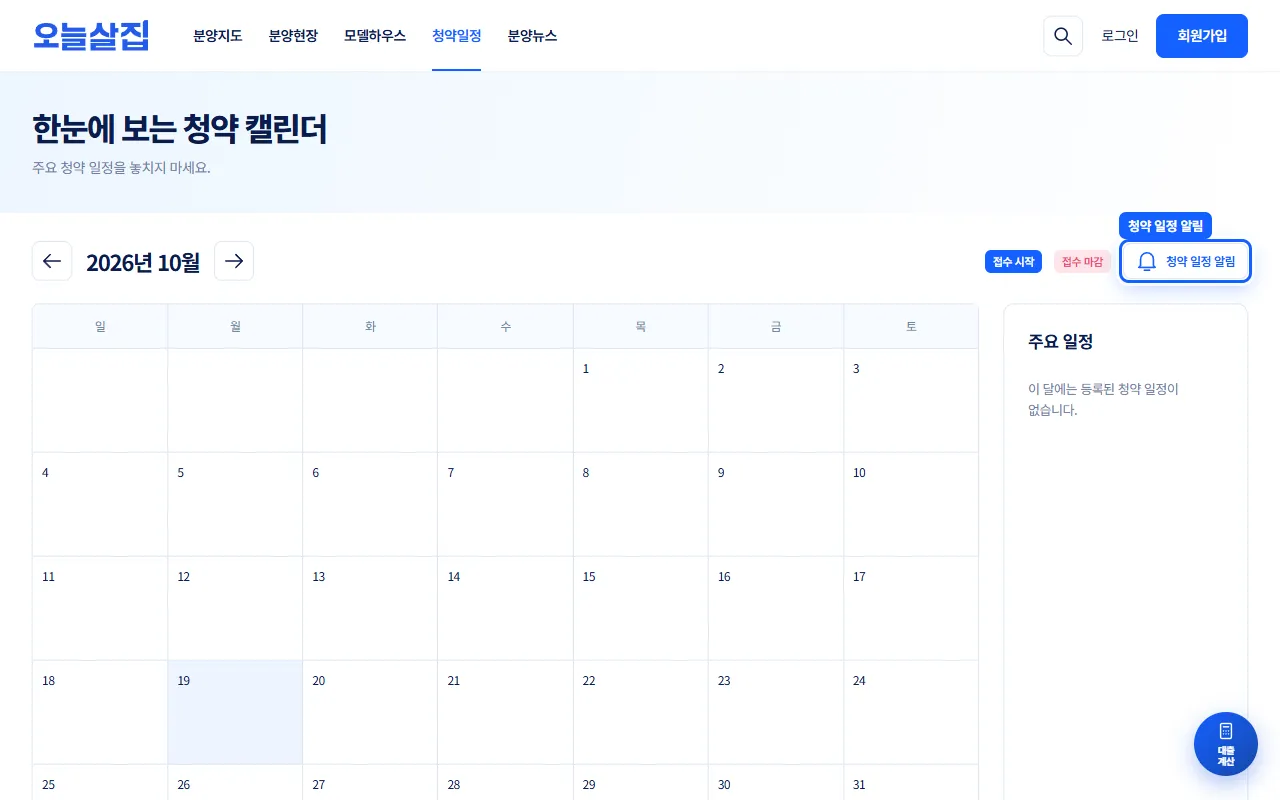Click the 2026년 10월 month title

point(143,262)
